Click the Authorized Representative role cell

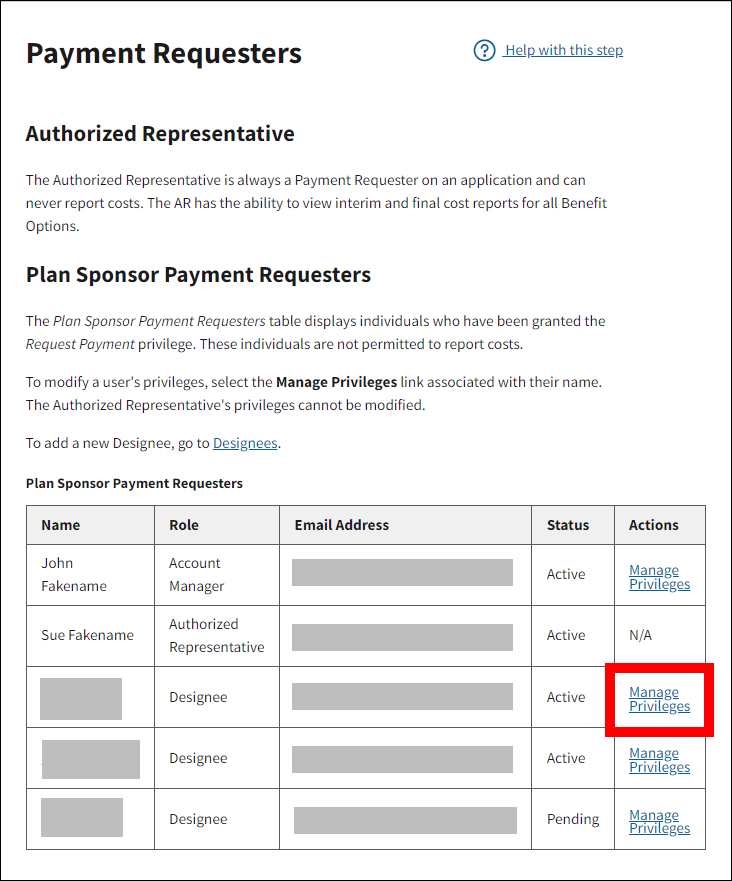tap(216, 636)
